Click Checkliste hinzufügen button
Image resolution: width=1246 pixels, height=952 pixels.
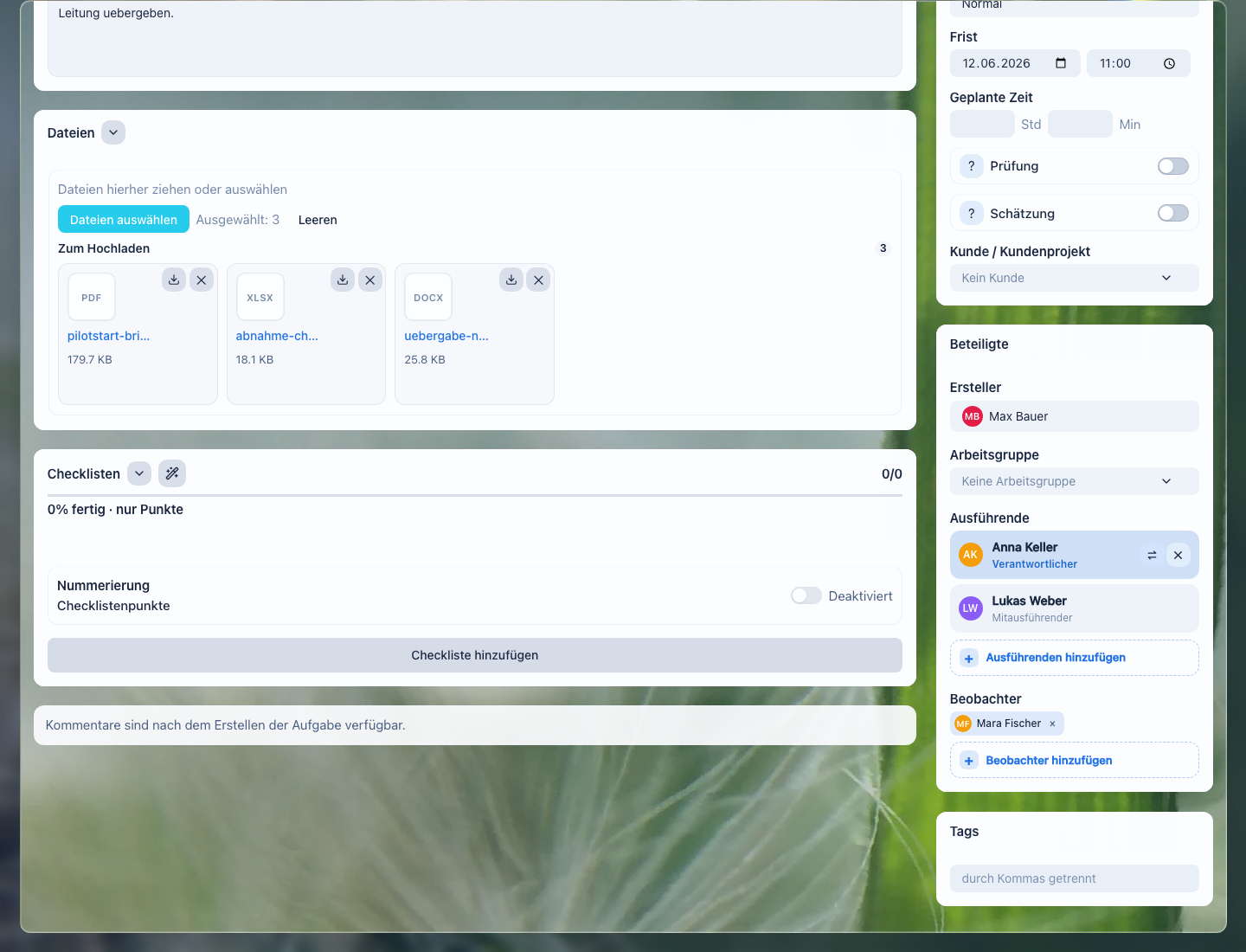475,655
